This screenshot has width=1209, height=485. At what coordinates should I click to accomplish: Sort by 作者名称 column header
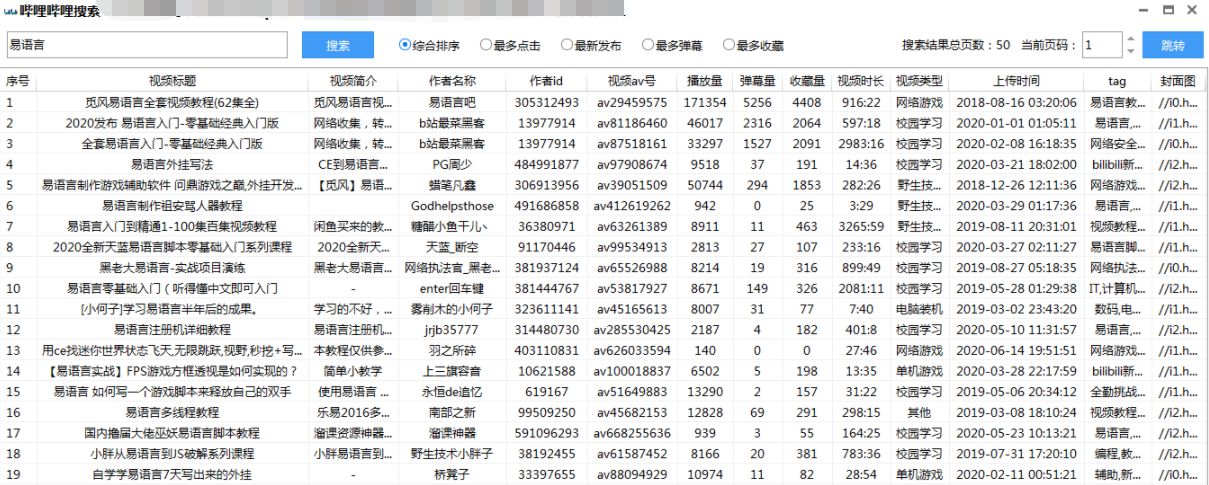click(x=452, y=81)
